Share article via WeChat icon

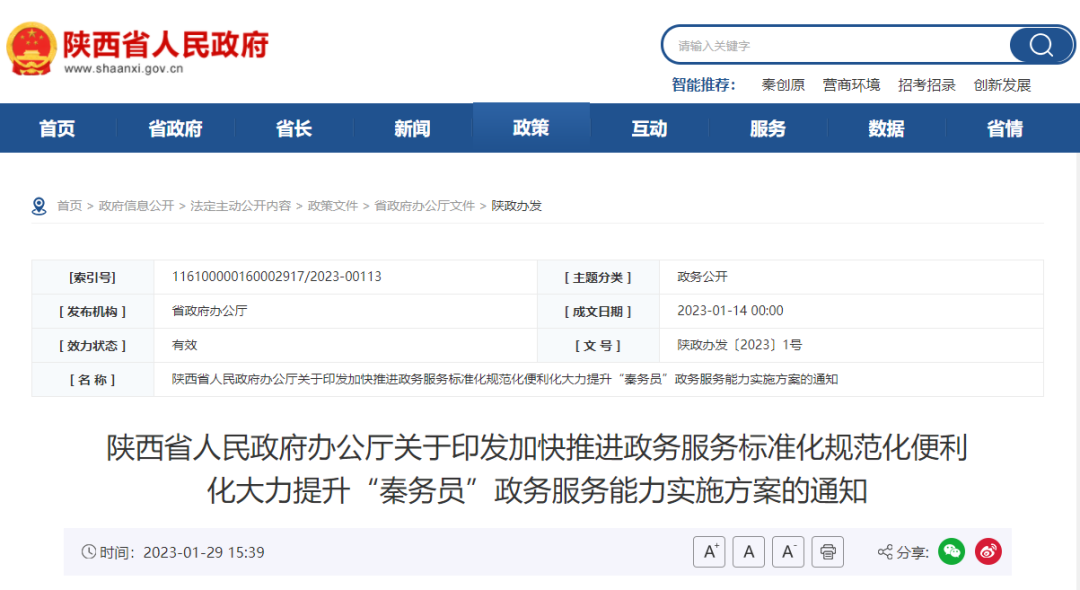click(951, 552)
